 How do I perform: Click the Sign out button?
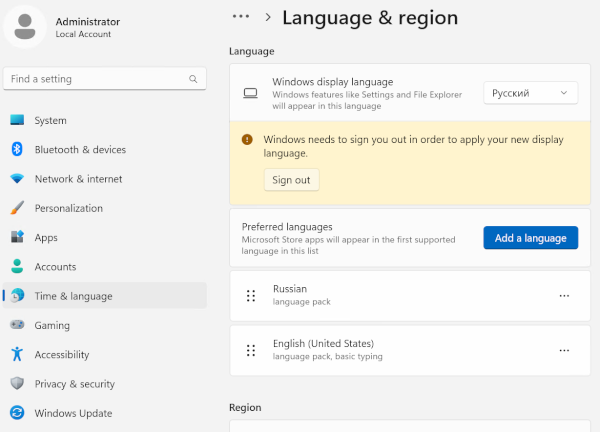292,180
